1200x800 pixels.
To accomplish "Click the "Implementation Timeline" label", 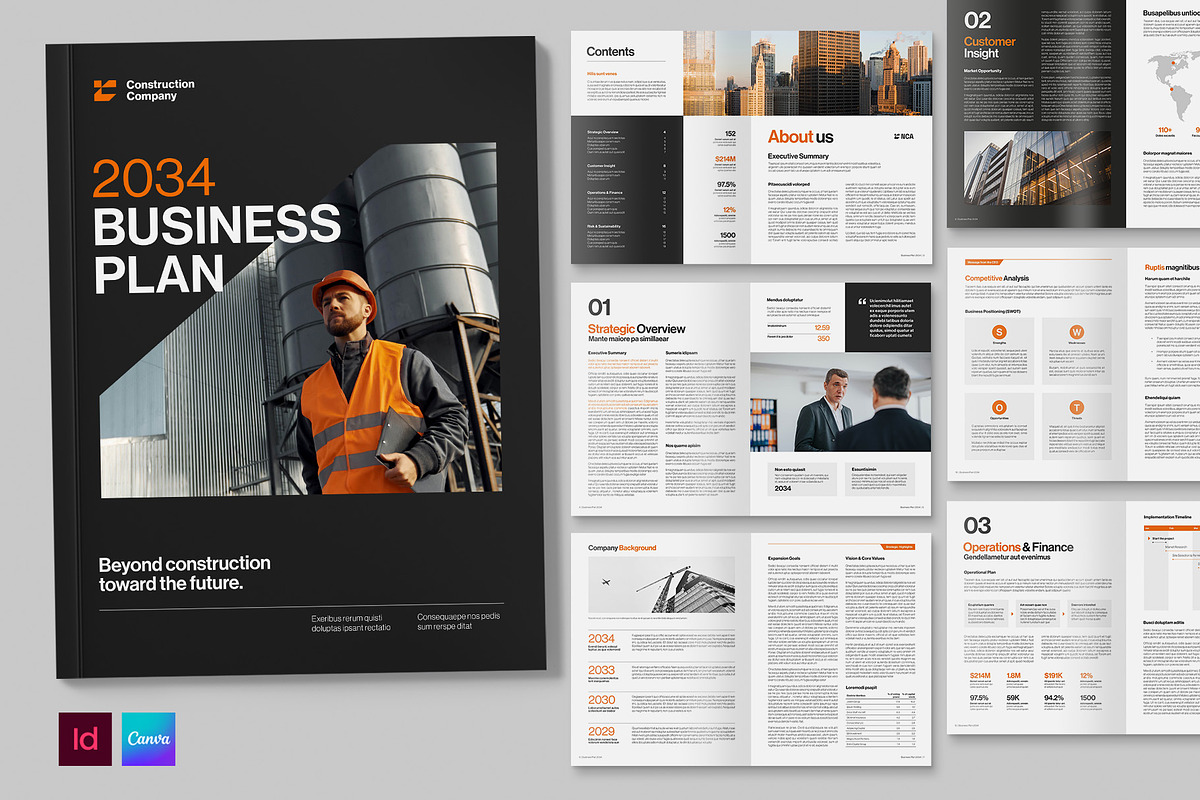I will tap(1167, 517).
